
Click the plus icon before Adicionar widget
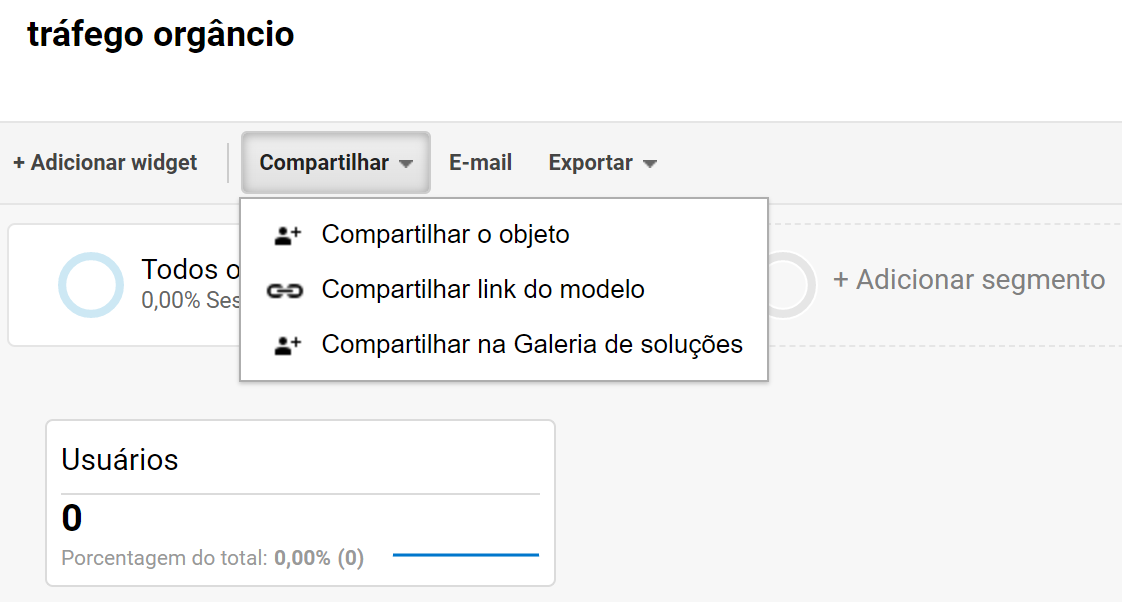point(18,162)
